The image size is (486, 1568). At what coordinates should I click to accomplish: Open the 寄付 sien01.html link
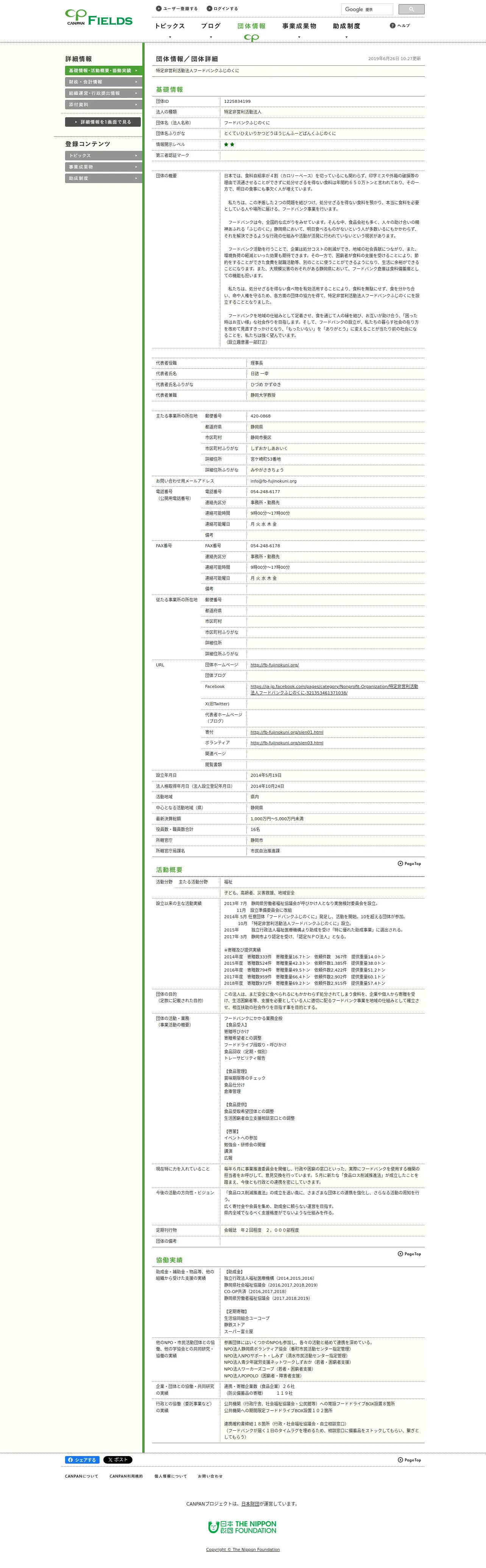pos(287,732)
